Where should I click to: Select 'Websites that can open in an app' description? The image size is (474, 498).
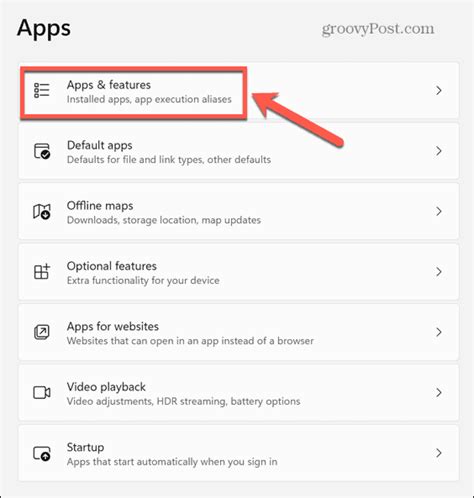[x=190, y=341]
